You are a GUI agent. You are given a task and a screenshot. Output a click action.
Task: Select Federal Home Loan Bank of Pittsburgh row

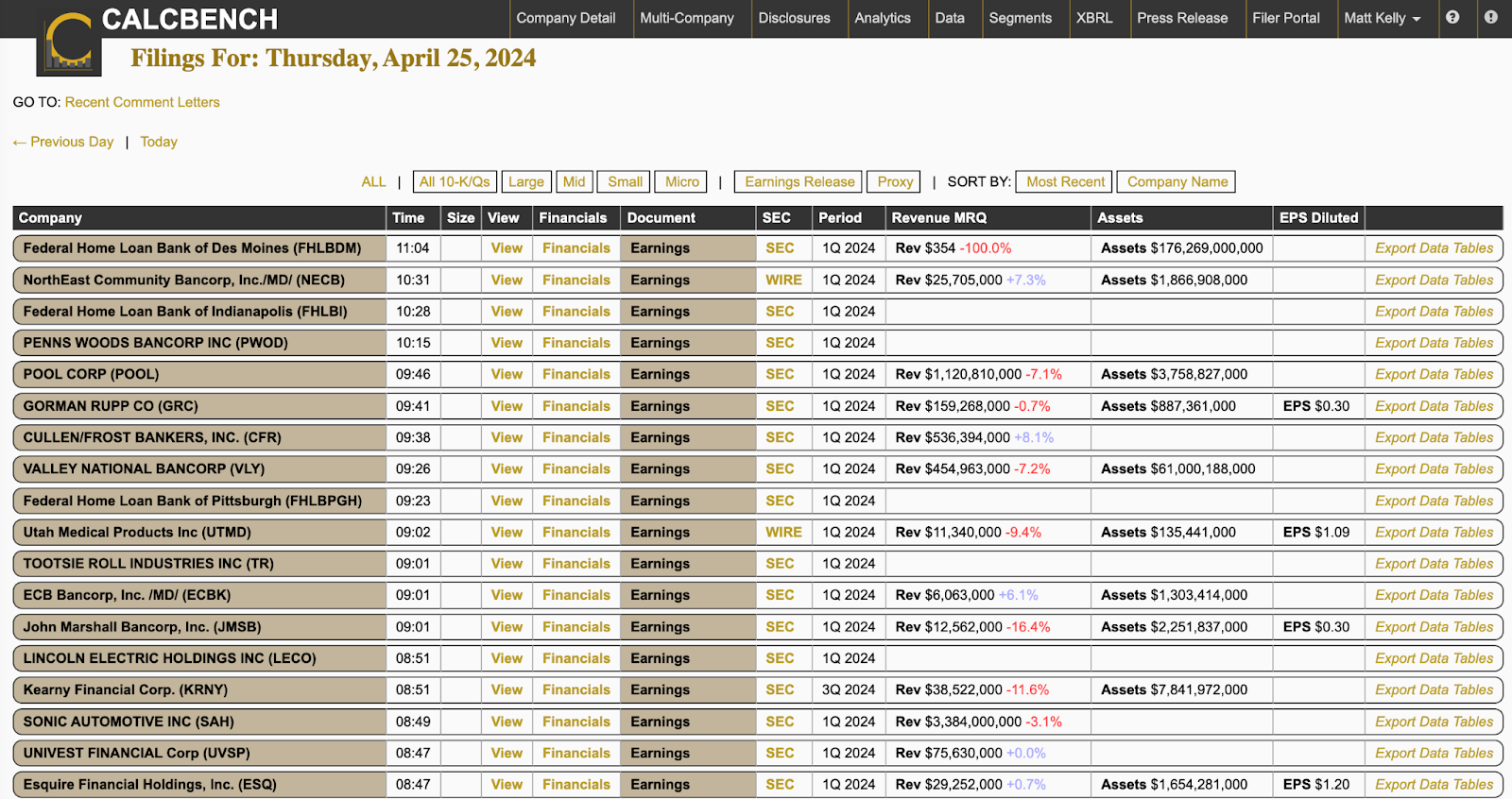(757, 501)
